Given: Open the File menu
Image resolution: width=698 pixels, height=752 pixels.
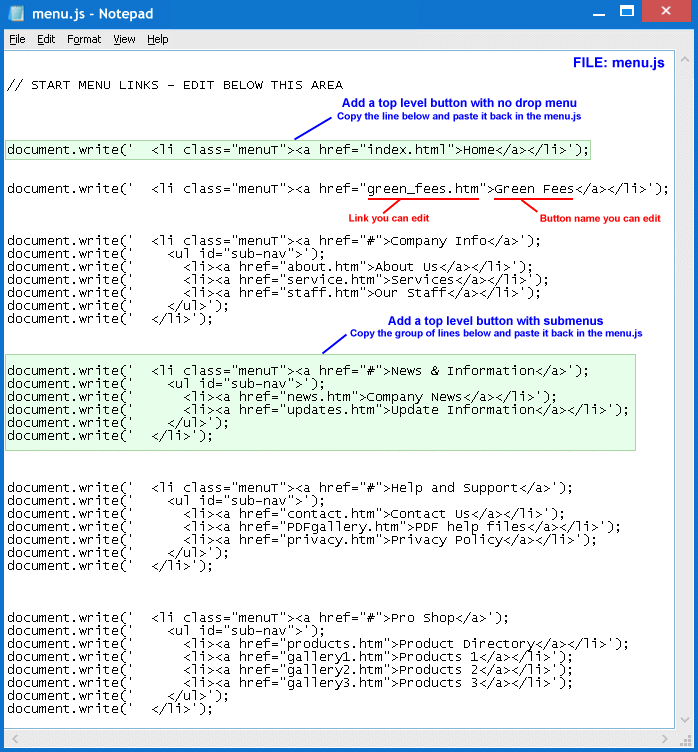Looking at the screenshot, I should click(x=17, y=39).
